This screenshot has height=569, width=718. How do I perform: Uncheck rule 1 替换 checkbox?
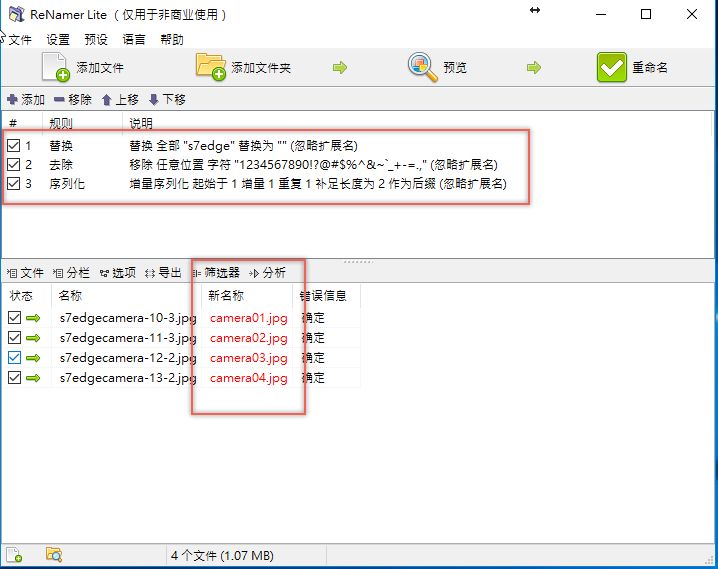[x=14, y=146]
